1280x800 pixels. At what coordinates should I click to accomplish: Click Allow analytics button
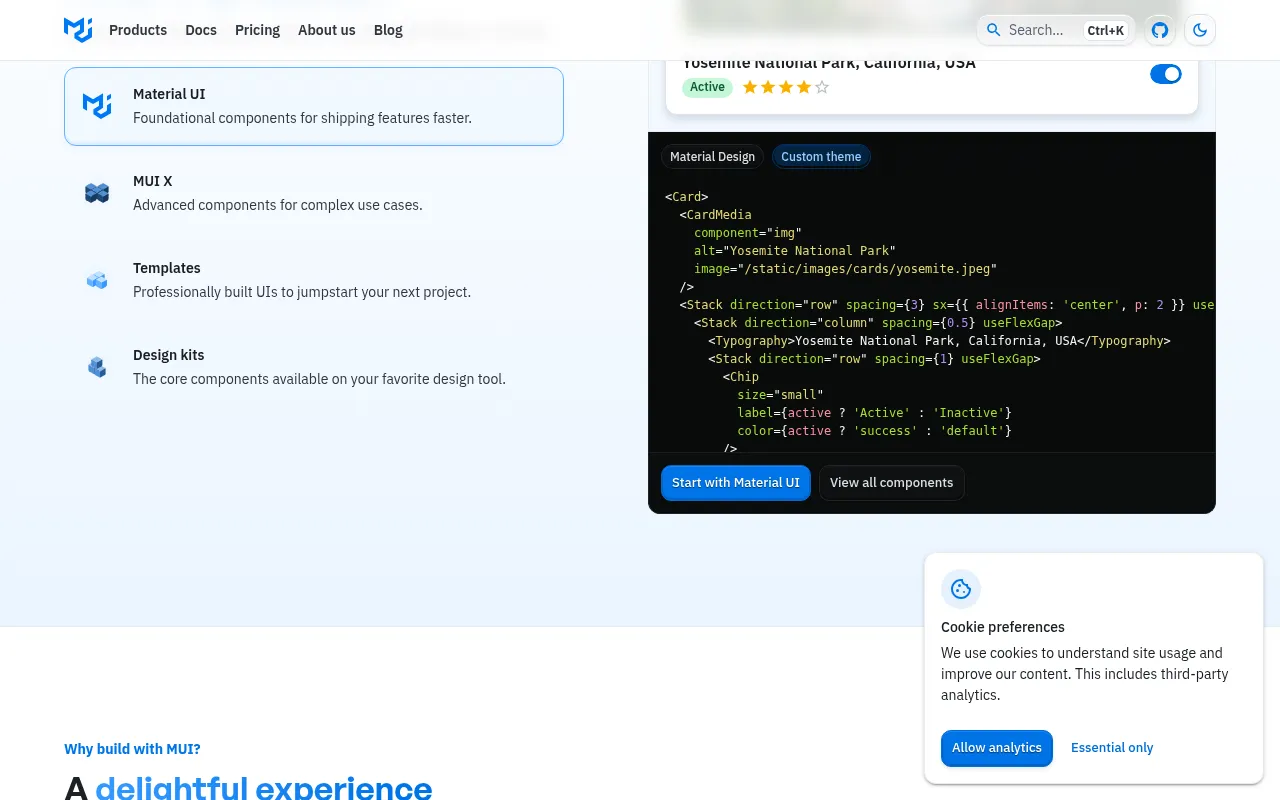(x=997, y=748)
